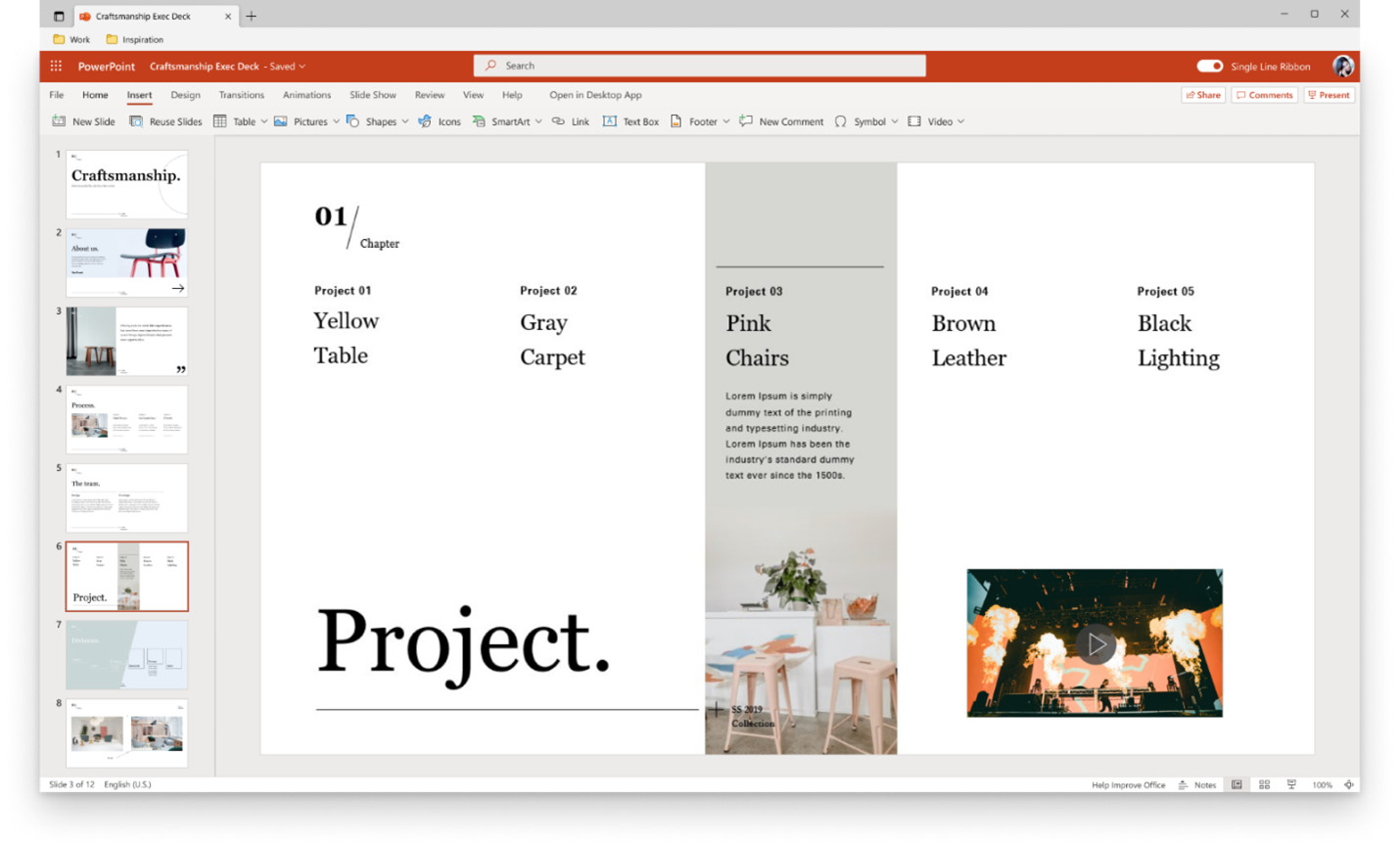Expand the Video dropdown arrow
The height and width of the screenshot is (850, 1400).
click(x=961, y=121)
